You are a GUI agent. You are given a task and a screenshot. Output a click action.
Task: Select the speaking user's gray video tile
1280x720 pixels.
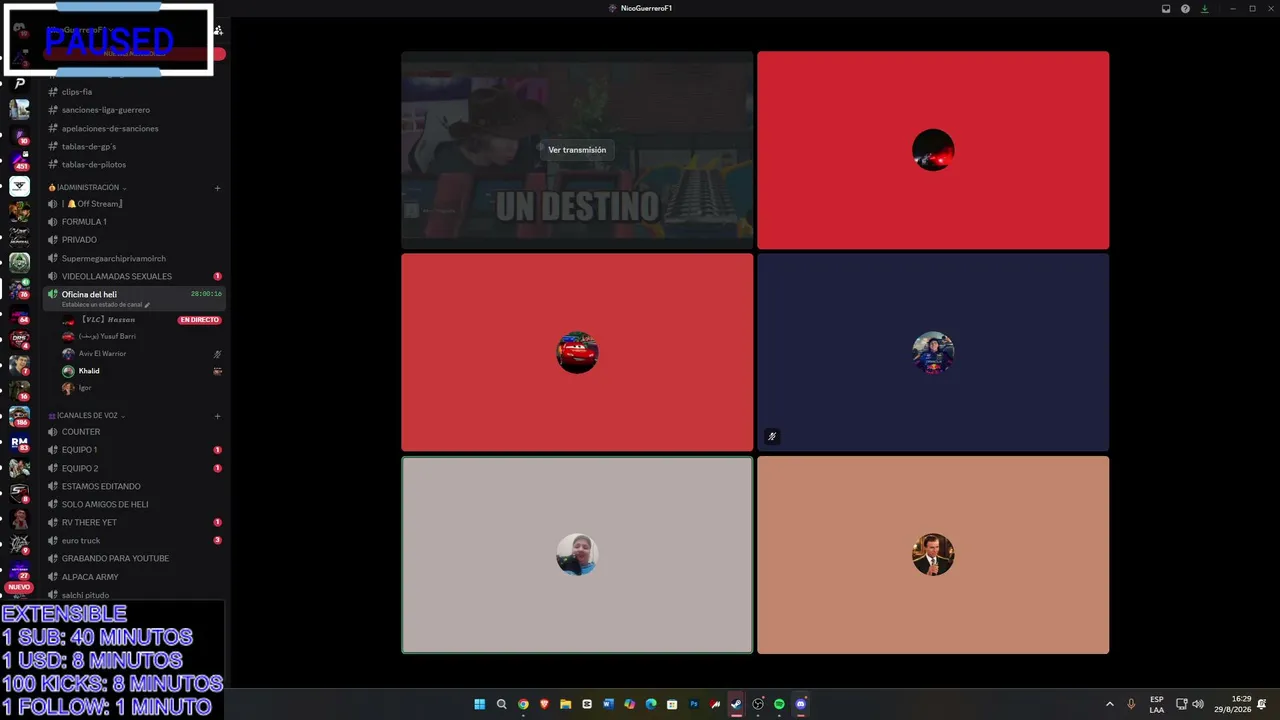click(x=577, y=555)
